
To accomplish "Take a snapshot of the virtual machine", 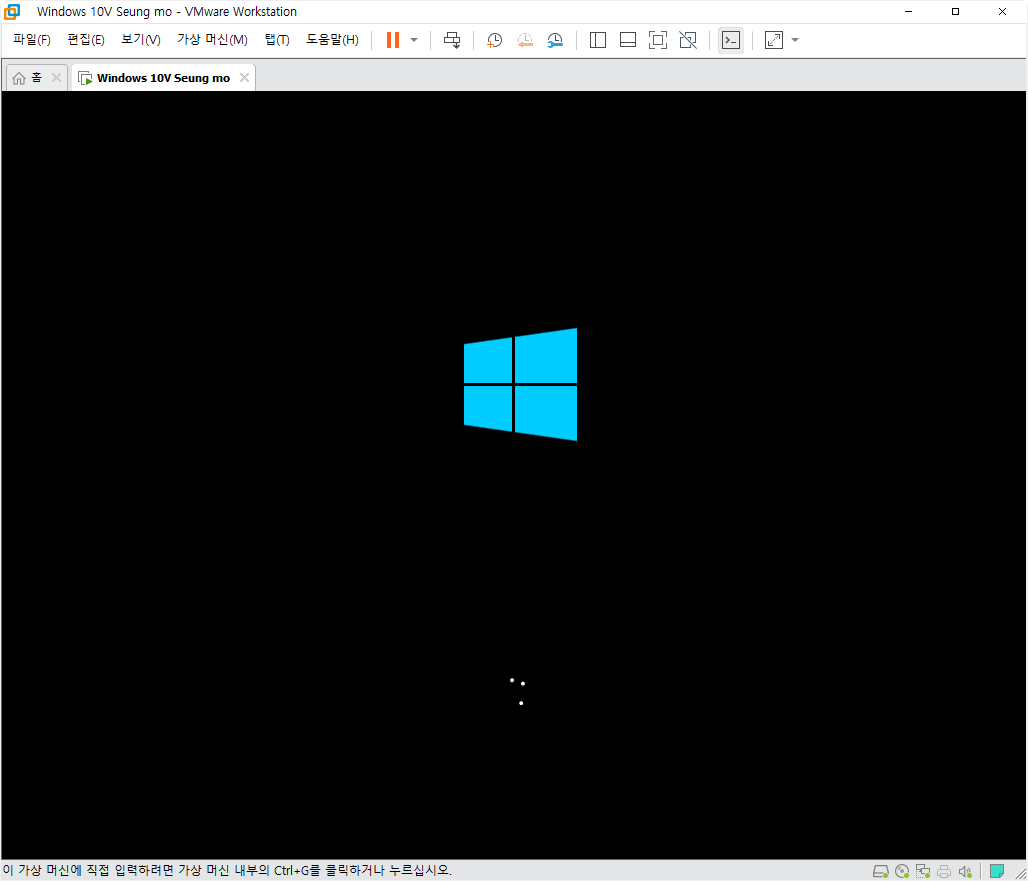I will [x=494, y=40].
